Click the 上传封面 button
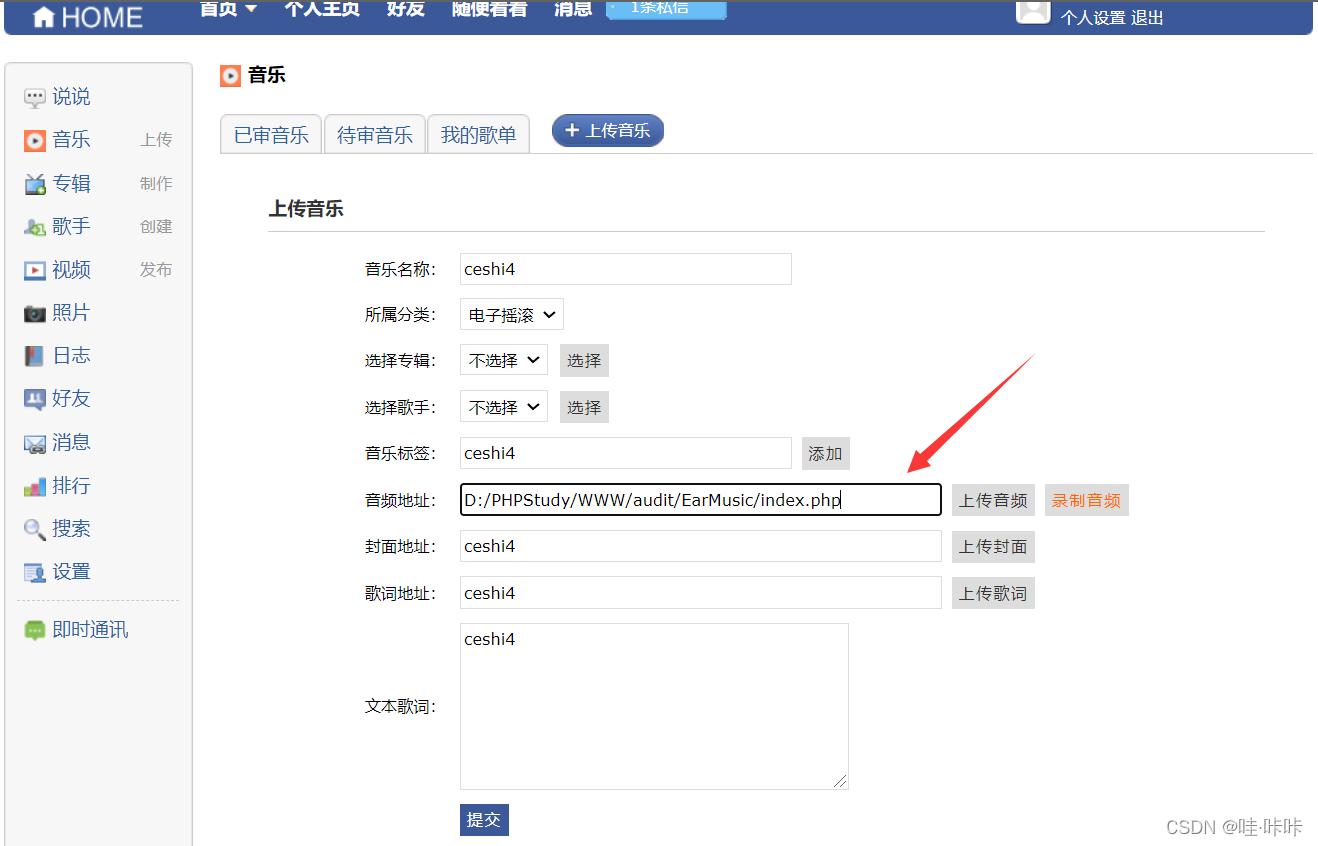 click(x=993, y=546)
